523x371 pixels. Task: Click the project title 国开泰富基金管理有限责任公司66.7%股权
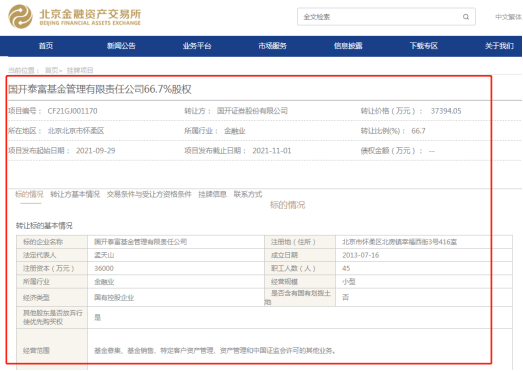(99, 89)
